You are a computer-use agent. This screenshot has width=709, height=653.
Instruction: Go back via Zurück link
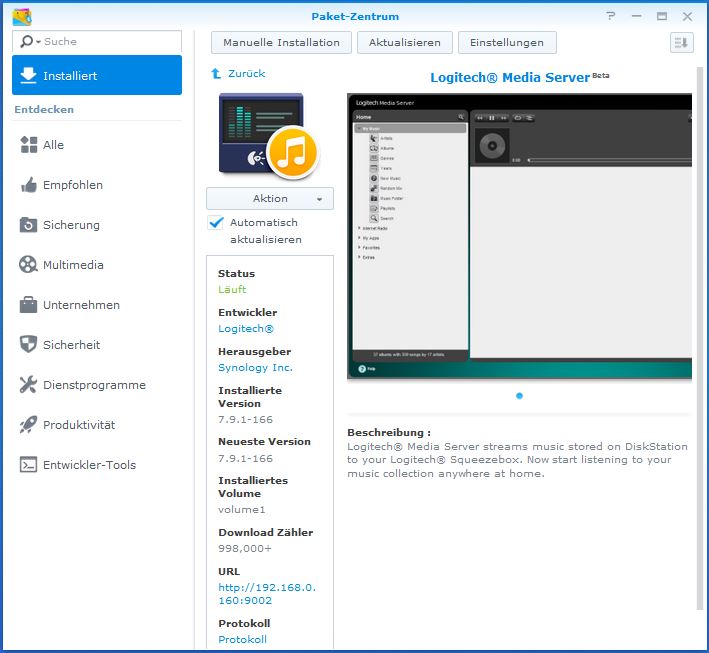click(x=246, y=73)
